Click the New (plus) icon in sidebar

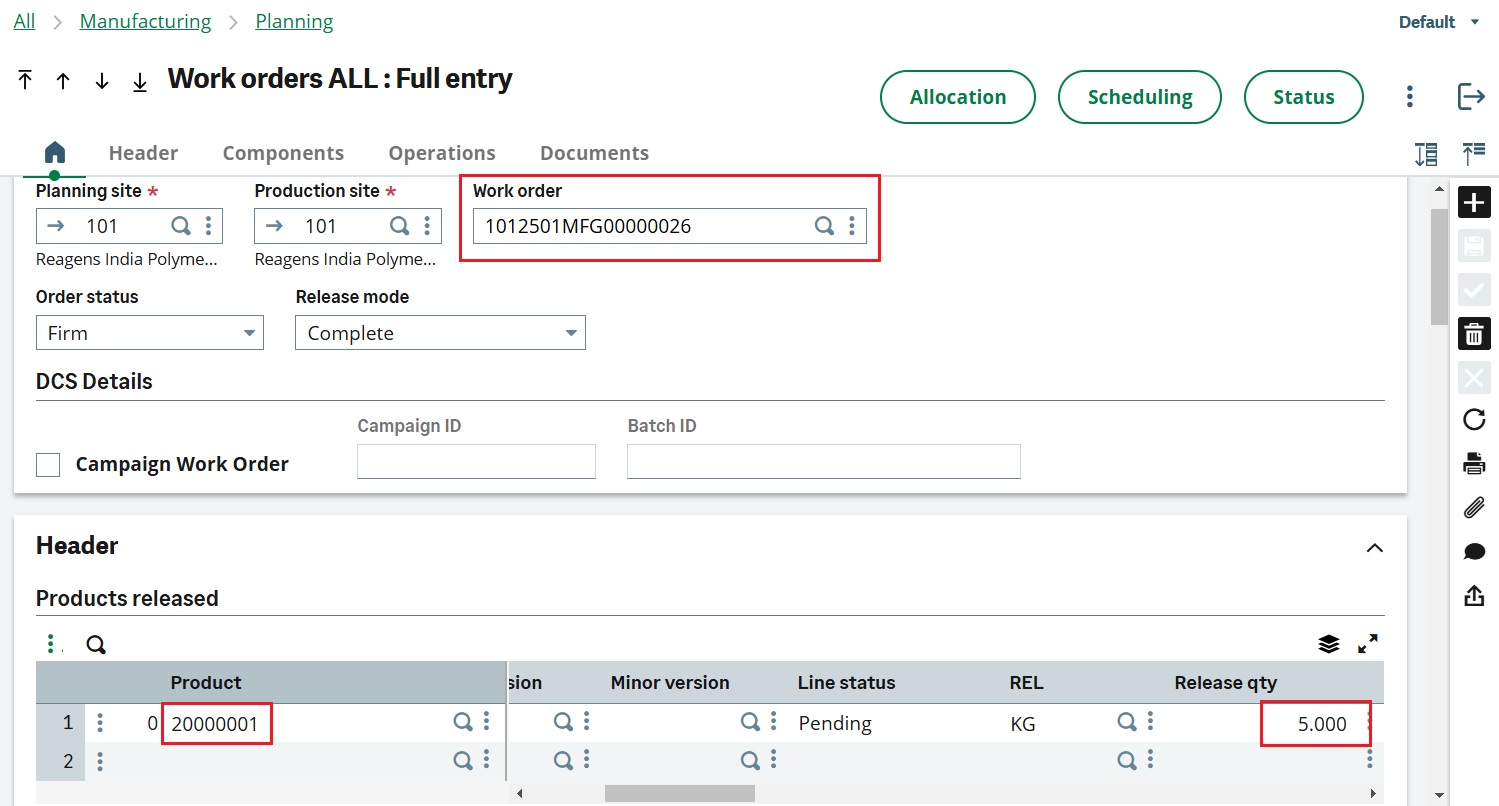(1474, 202)
